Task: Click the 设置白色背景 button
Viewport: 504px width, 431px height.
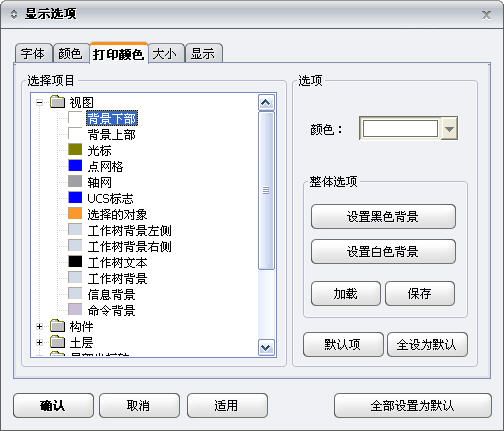Action: [383, 252]
